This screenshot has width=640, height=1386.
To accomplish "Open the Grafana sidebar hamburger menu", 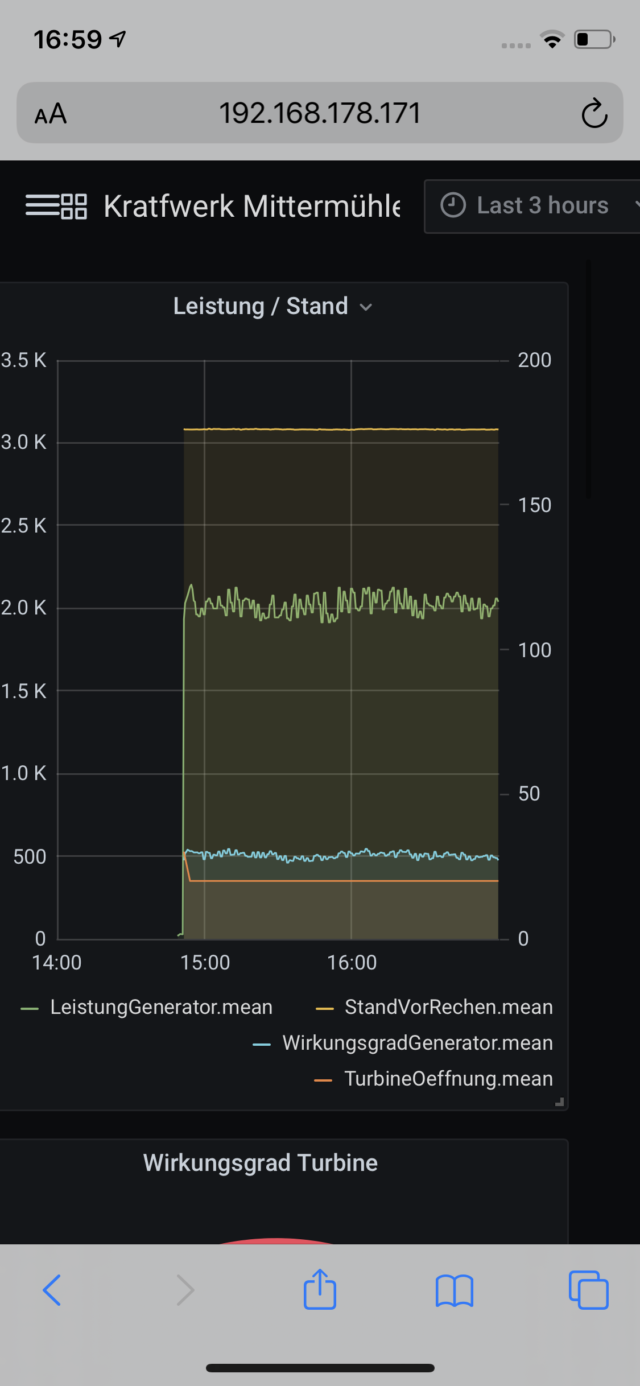I will 41,206.
